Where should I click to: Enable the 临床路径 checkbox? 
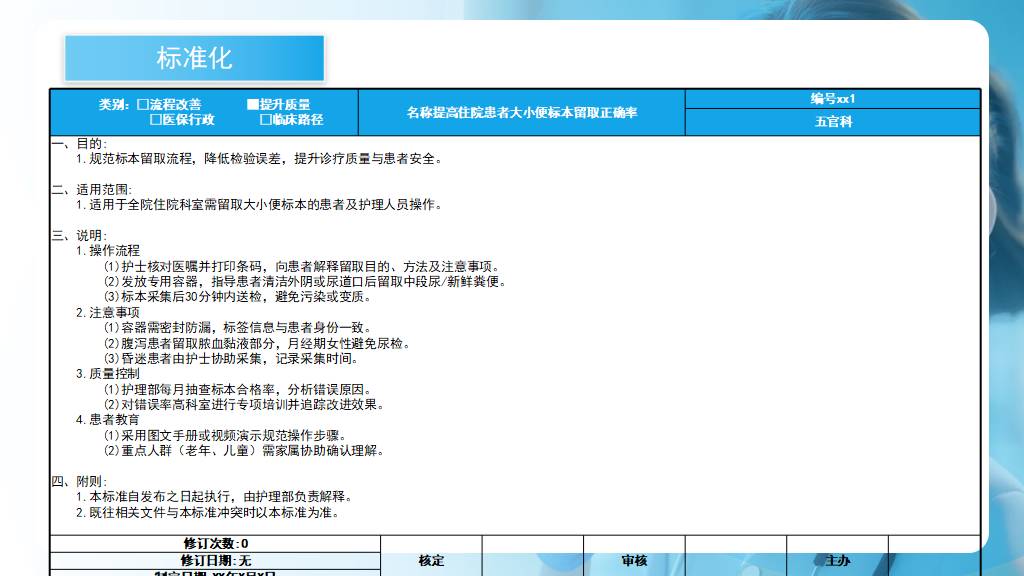(x=266, y=120)
